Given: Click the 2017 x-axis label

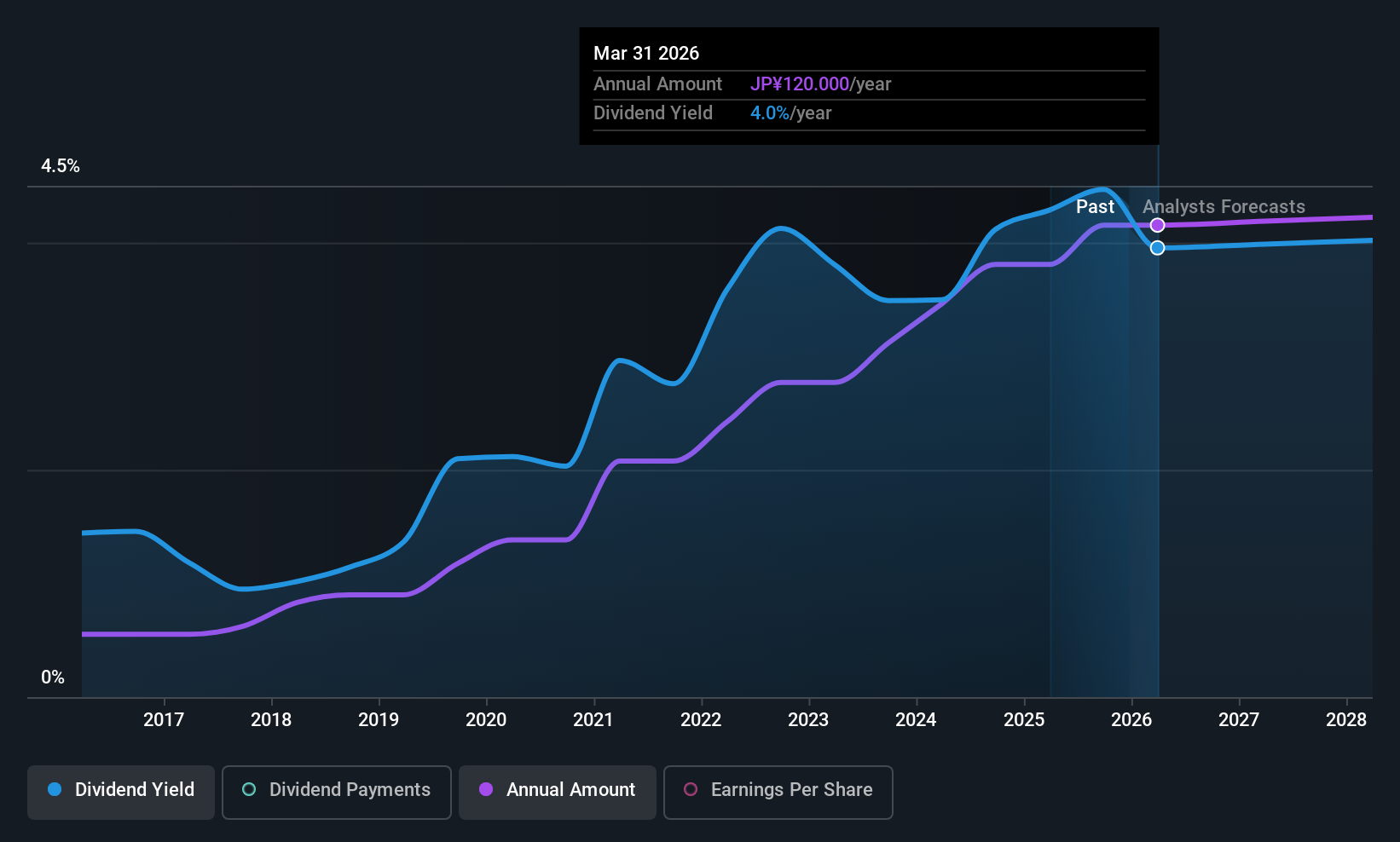Looking at the screenshot, I should click(164, 720).
